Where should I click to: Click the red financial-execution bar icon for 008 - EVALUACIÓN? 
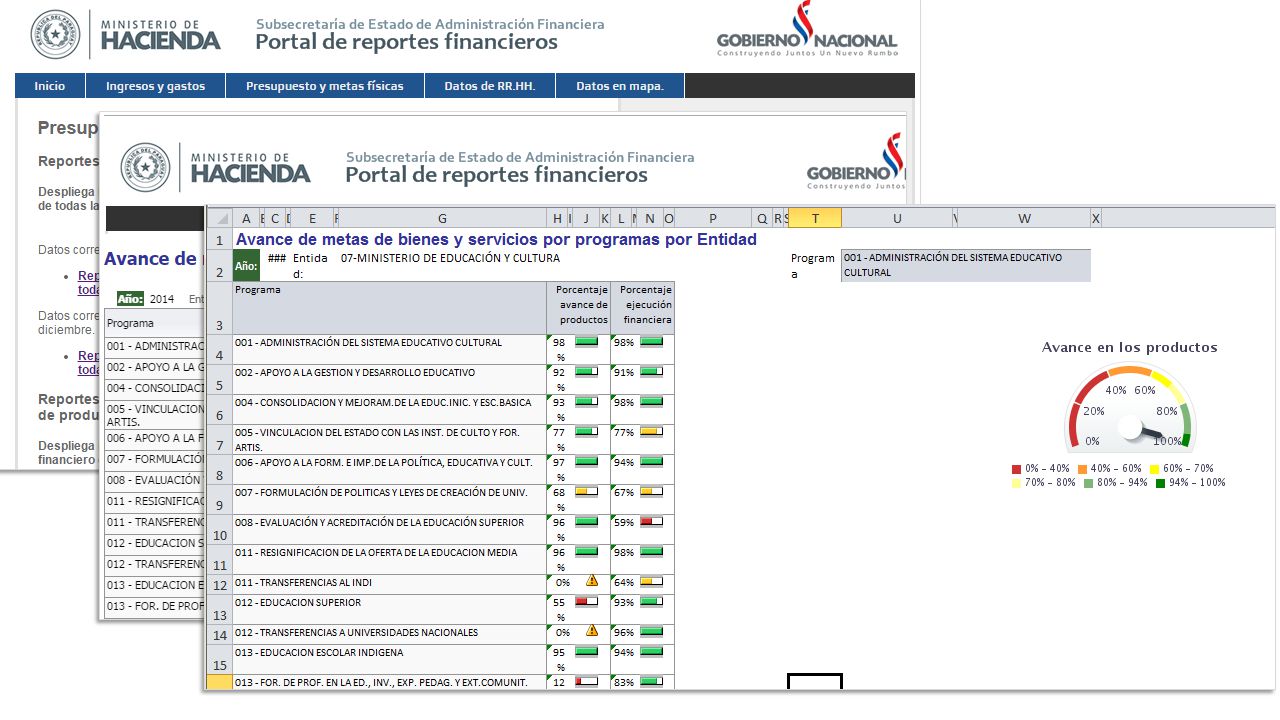(x=651, y=522)
